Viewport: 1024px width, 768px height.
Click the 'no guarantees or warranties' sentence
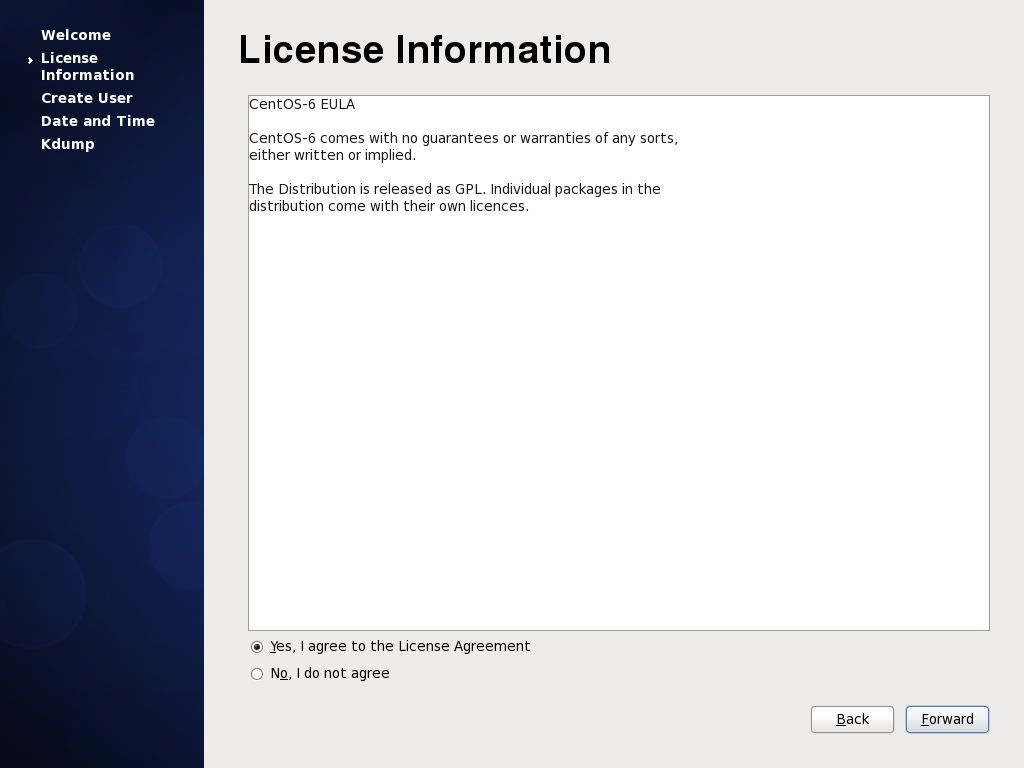click(463, 139)
